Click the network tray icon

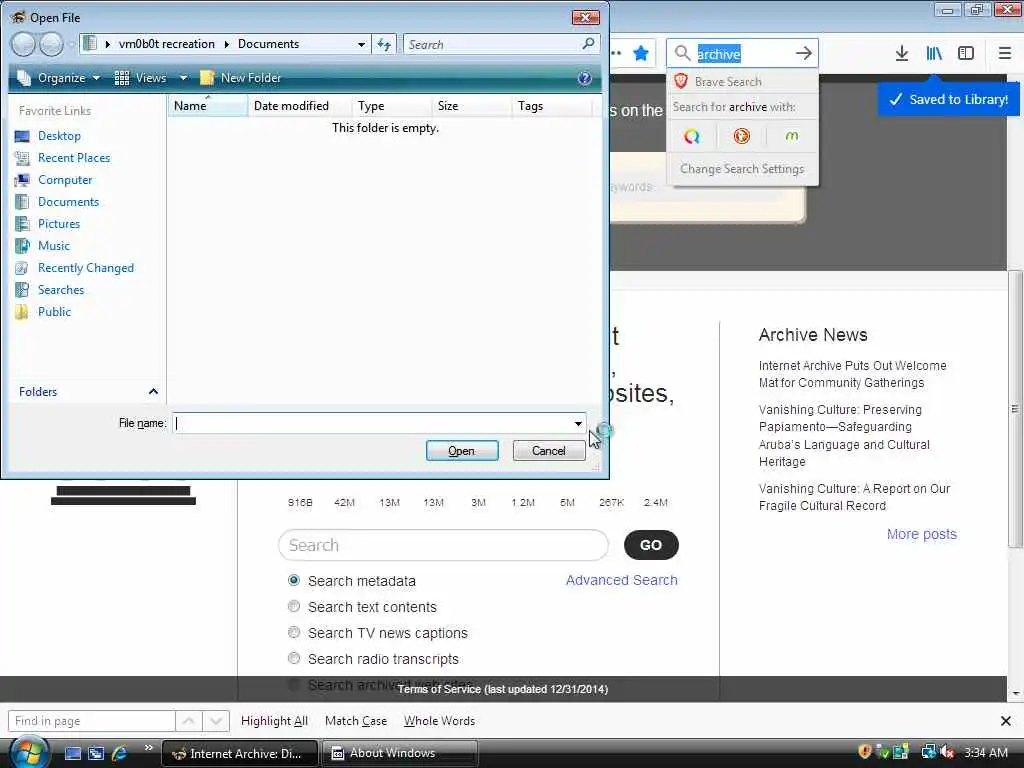pyautogui.click(x=928, y=752)
